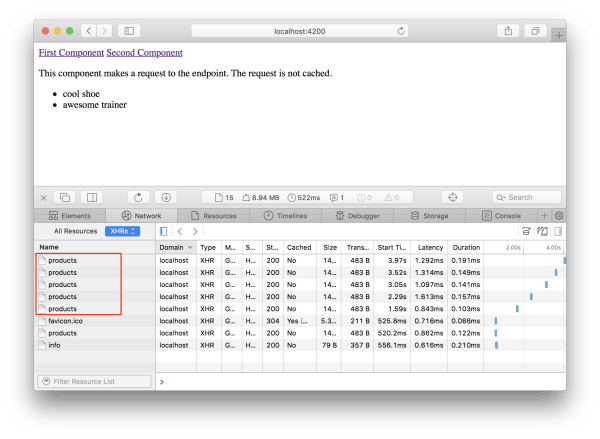The image size is (600, 439).
Task: Click the localhost:4200 address bar
Action: 300,31
